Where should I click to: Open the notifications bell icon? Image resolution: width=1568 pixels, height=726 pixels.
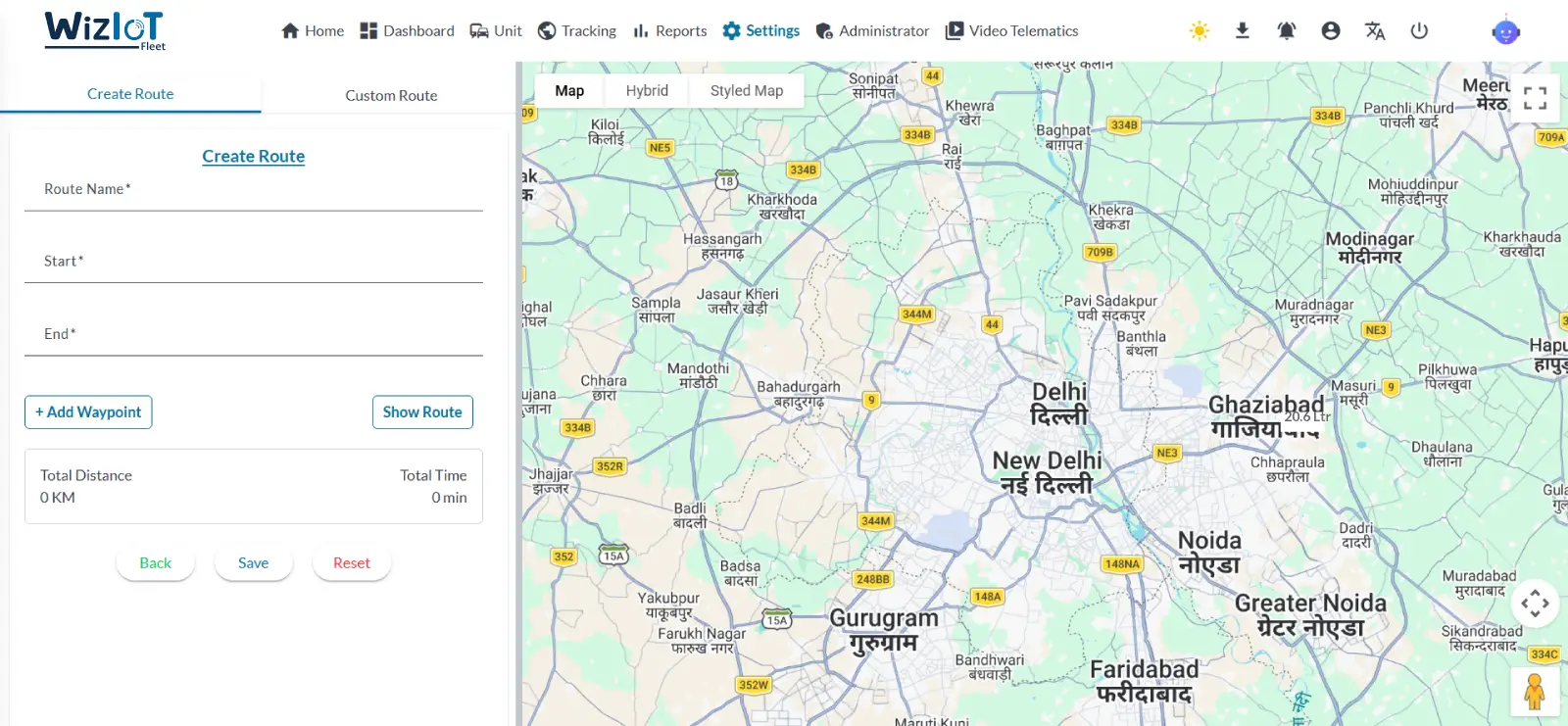[1286, 31]
